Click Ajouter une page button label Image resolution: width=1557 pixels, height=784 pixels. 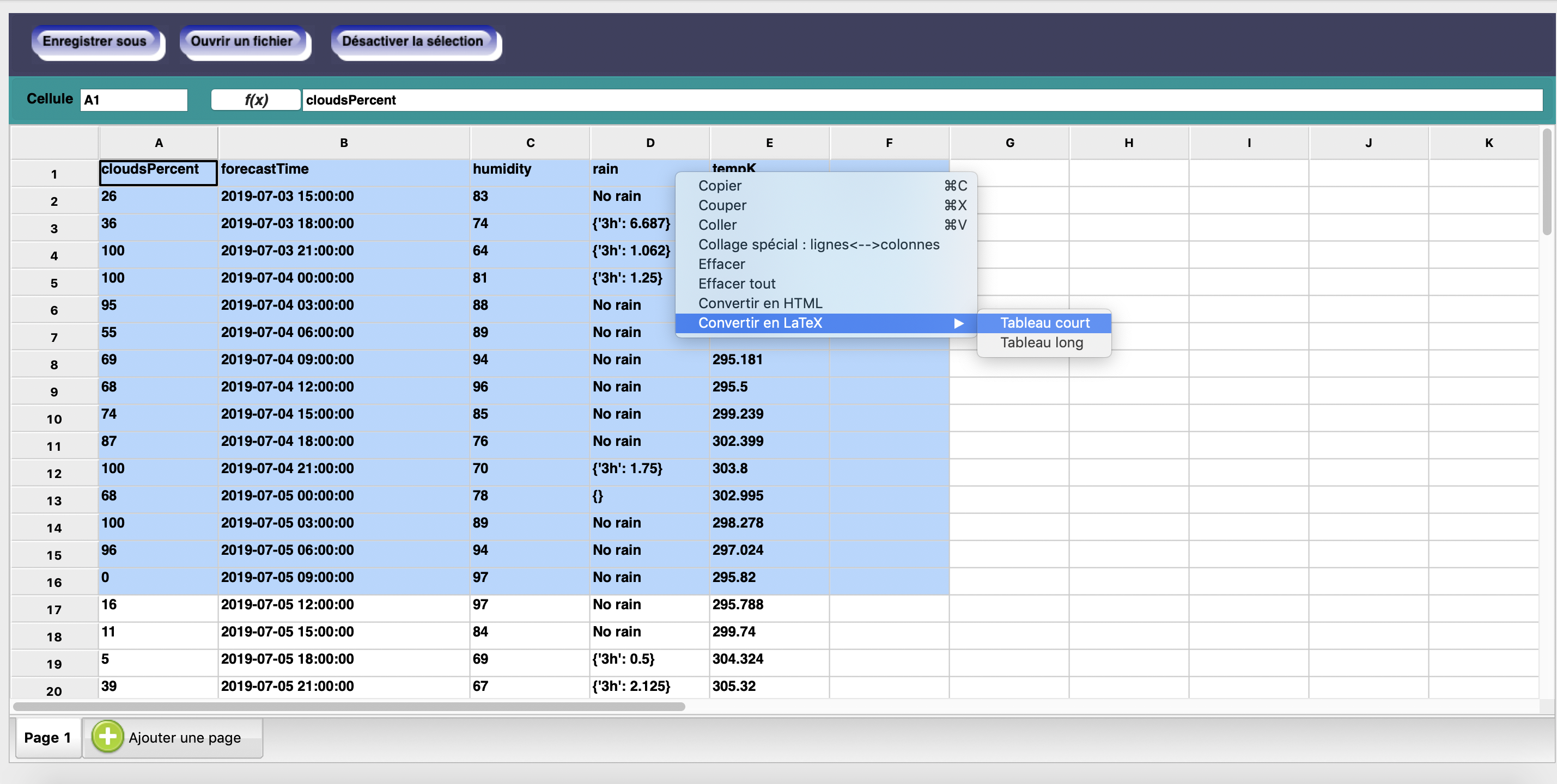[x=184, y=738]
